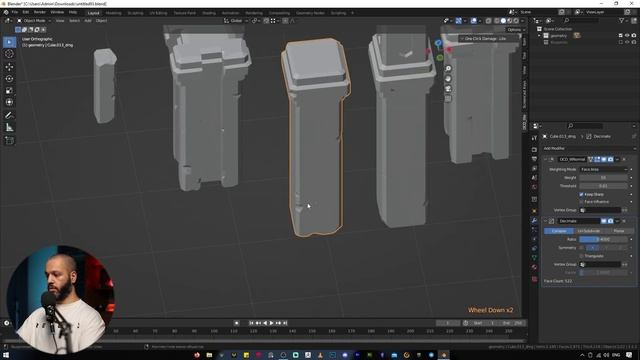
Task: Toggle Weighted Normal modifier edit mode display
Action: click(597, 159)
